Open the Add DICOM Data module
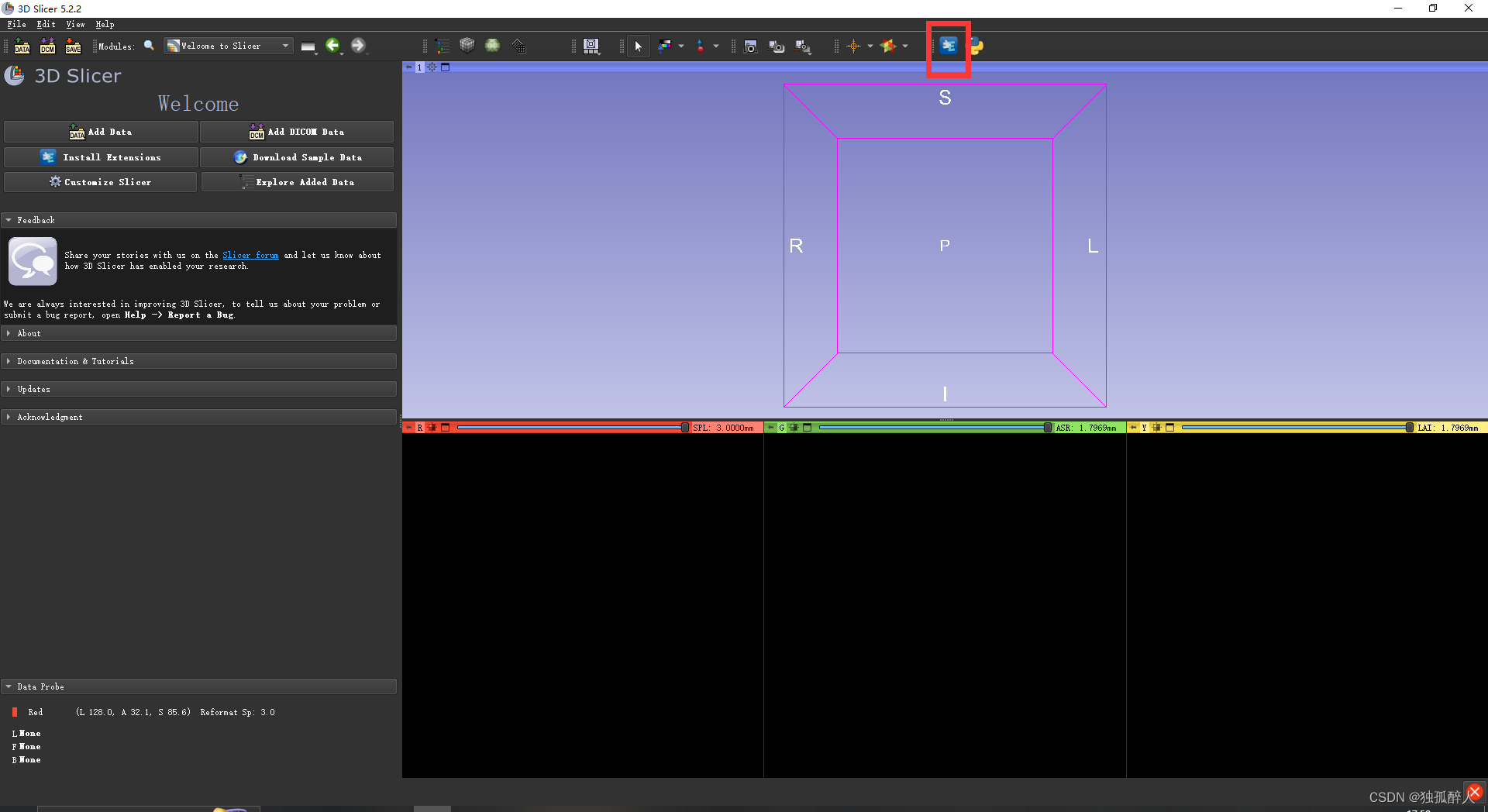Viewport: 1488px width, 812px height. 47,46
